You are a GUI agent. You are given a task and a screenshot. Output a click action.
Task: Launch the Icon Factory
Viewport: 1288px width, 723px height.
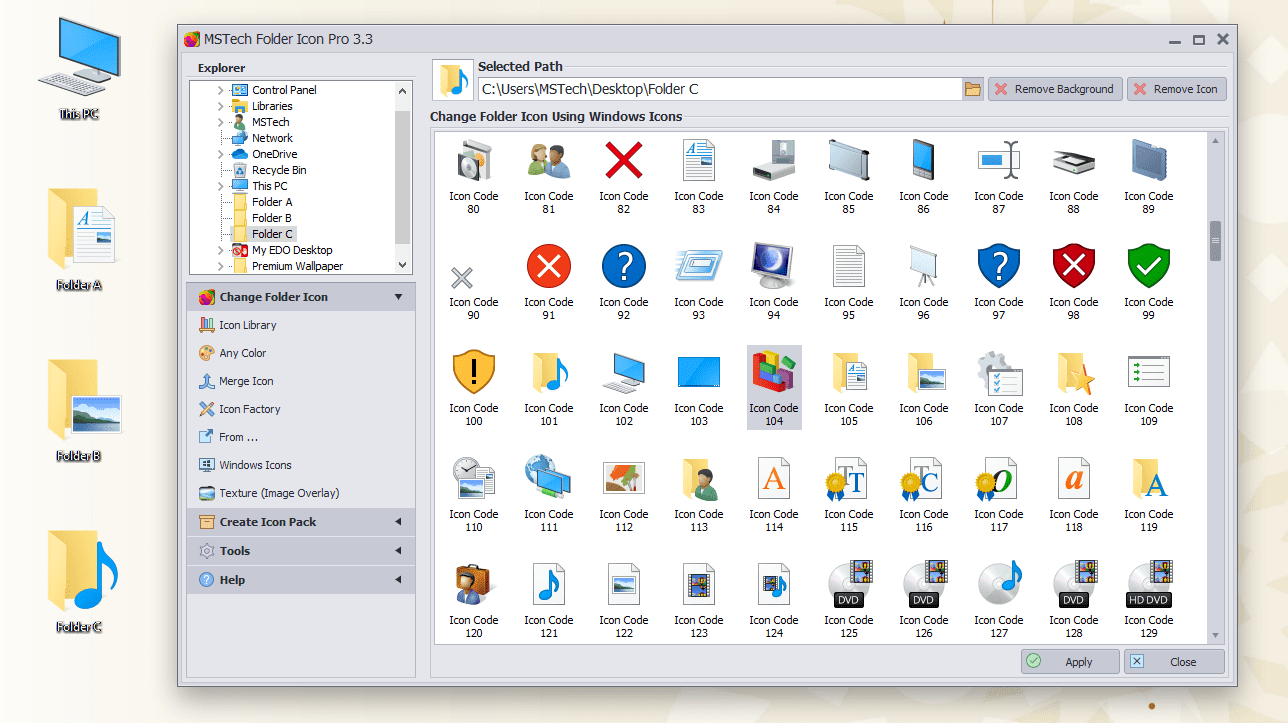click(x=248, y=408)
